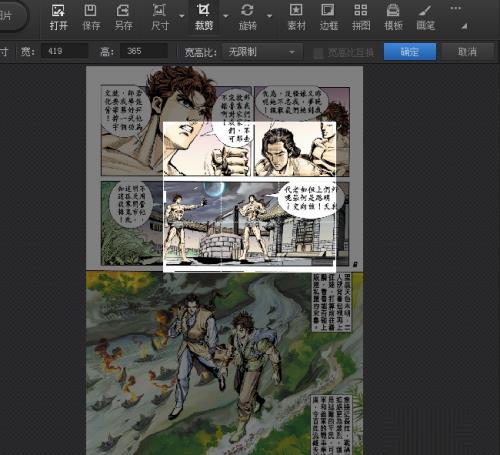
Task: Open the 素材 materials panel
Action: coord(296,17)
